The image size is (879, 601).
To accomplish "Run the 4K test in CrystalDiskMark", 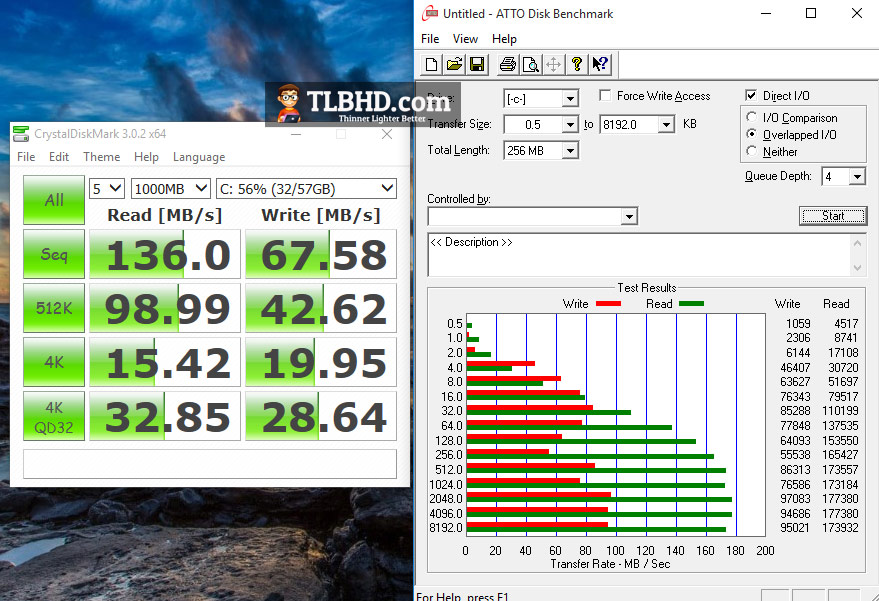I will tap(54, 362).
